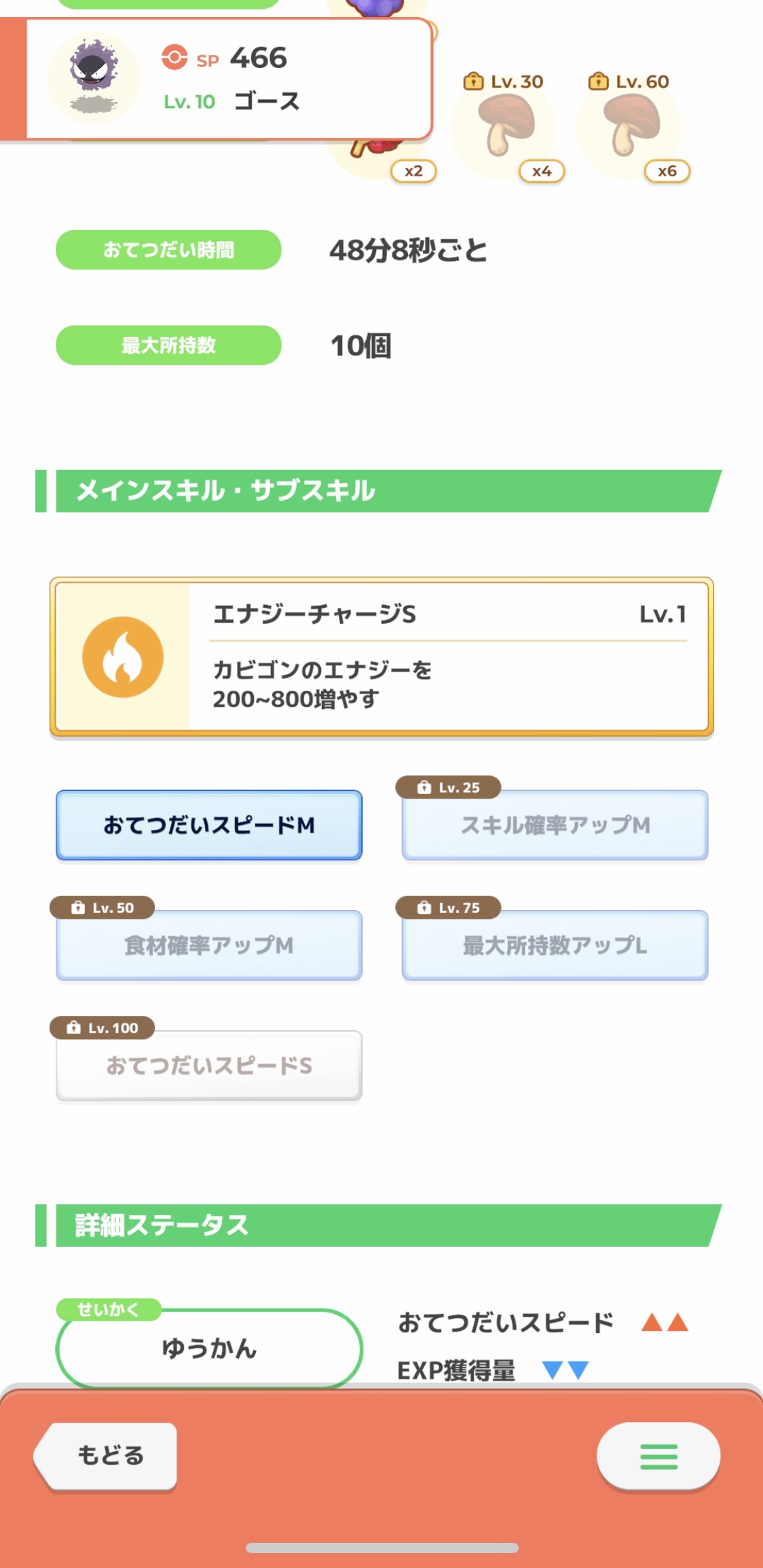Viewport: 763px width, 1568px height.
Task: Tap the ゆうかん nature box
Action: (209, 1349)
